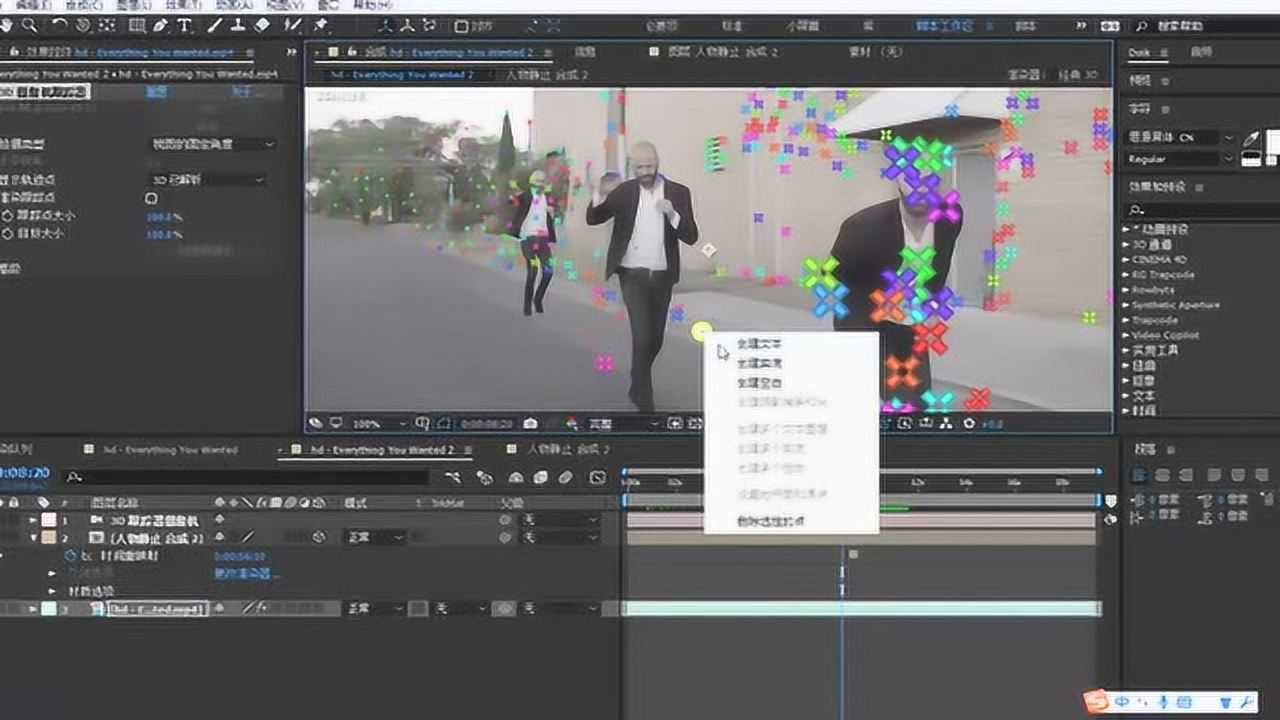Hide the hd mp4 footage layer
1280x720 pixels.
coord(4,608)
